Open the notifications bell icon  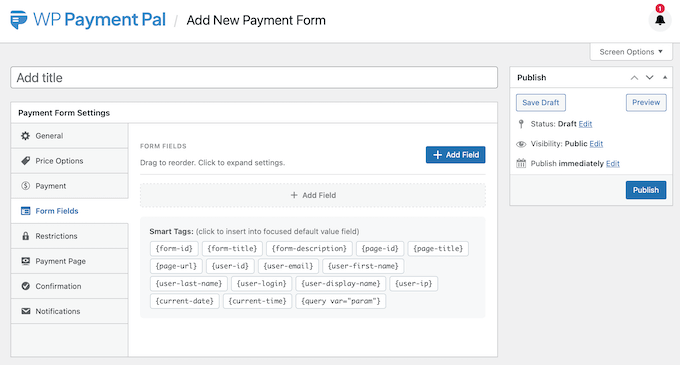(660, 20)
